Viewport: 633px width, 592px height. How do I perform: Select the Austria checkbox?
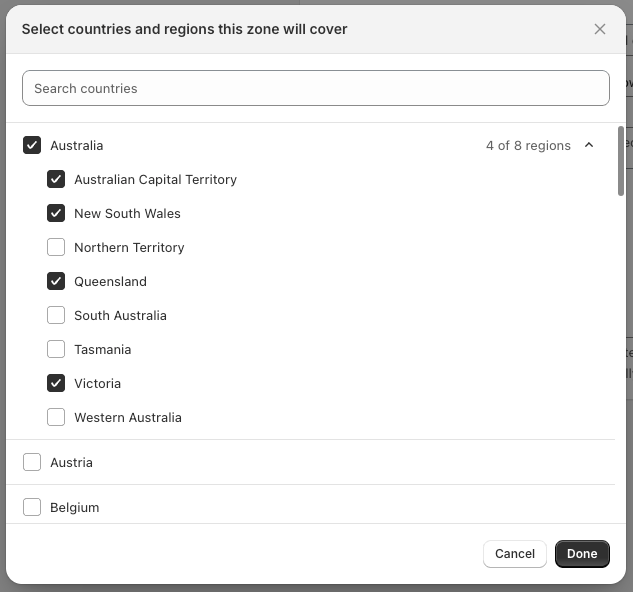32,462
